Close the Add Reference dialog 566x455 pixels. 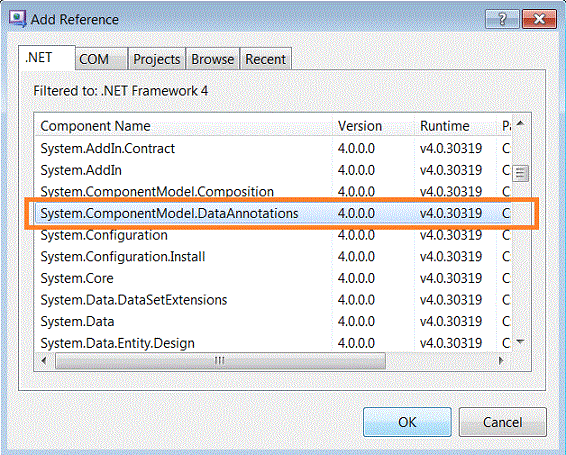coord(539,18)
